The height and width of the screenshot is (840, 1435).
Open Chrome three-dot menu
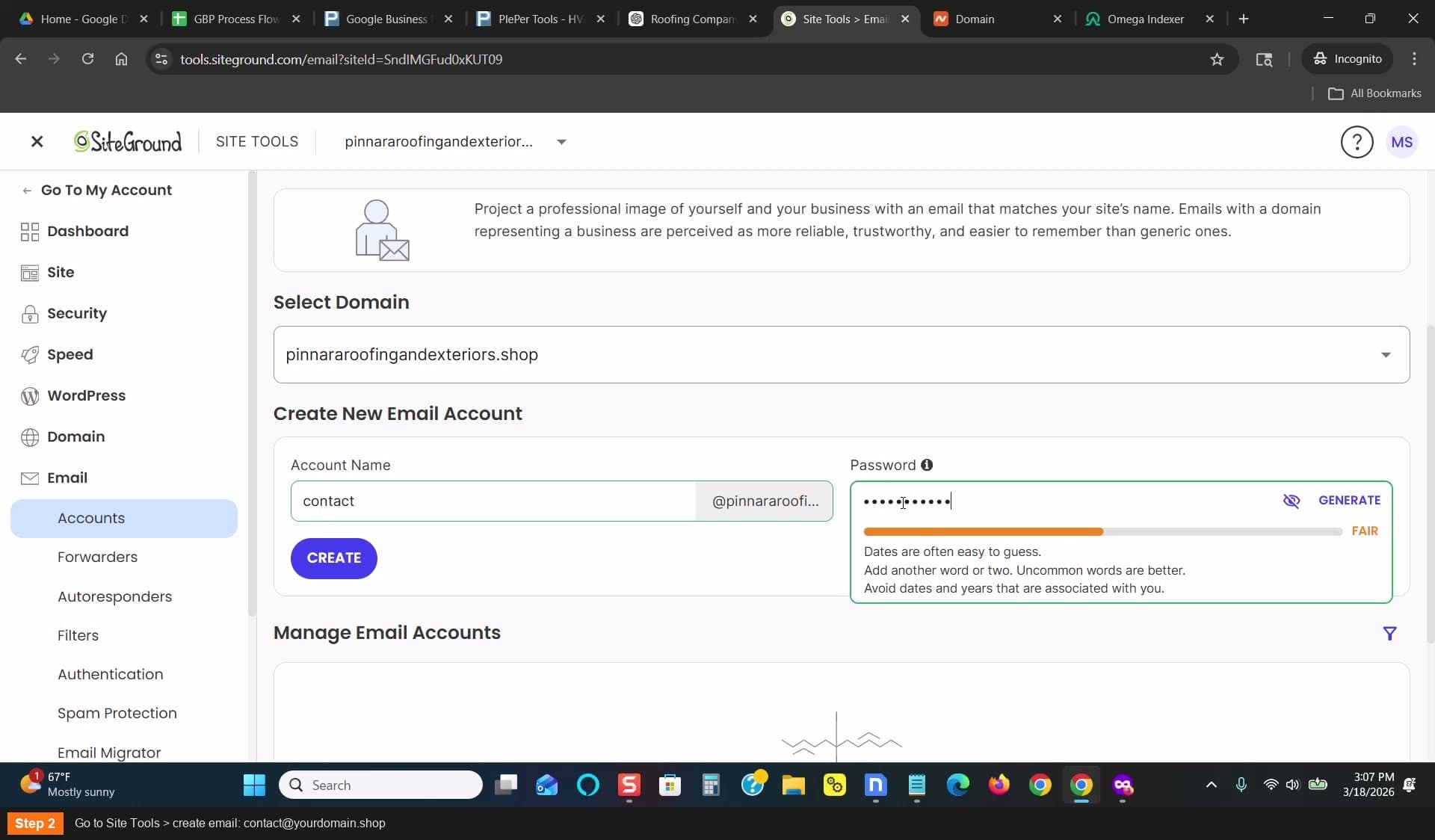tap(1414, 59)
